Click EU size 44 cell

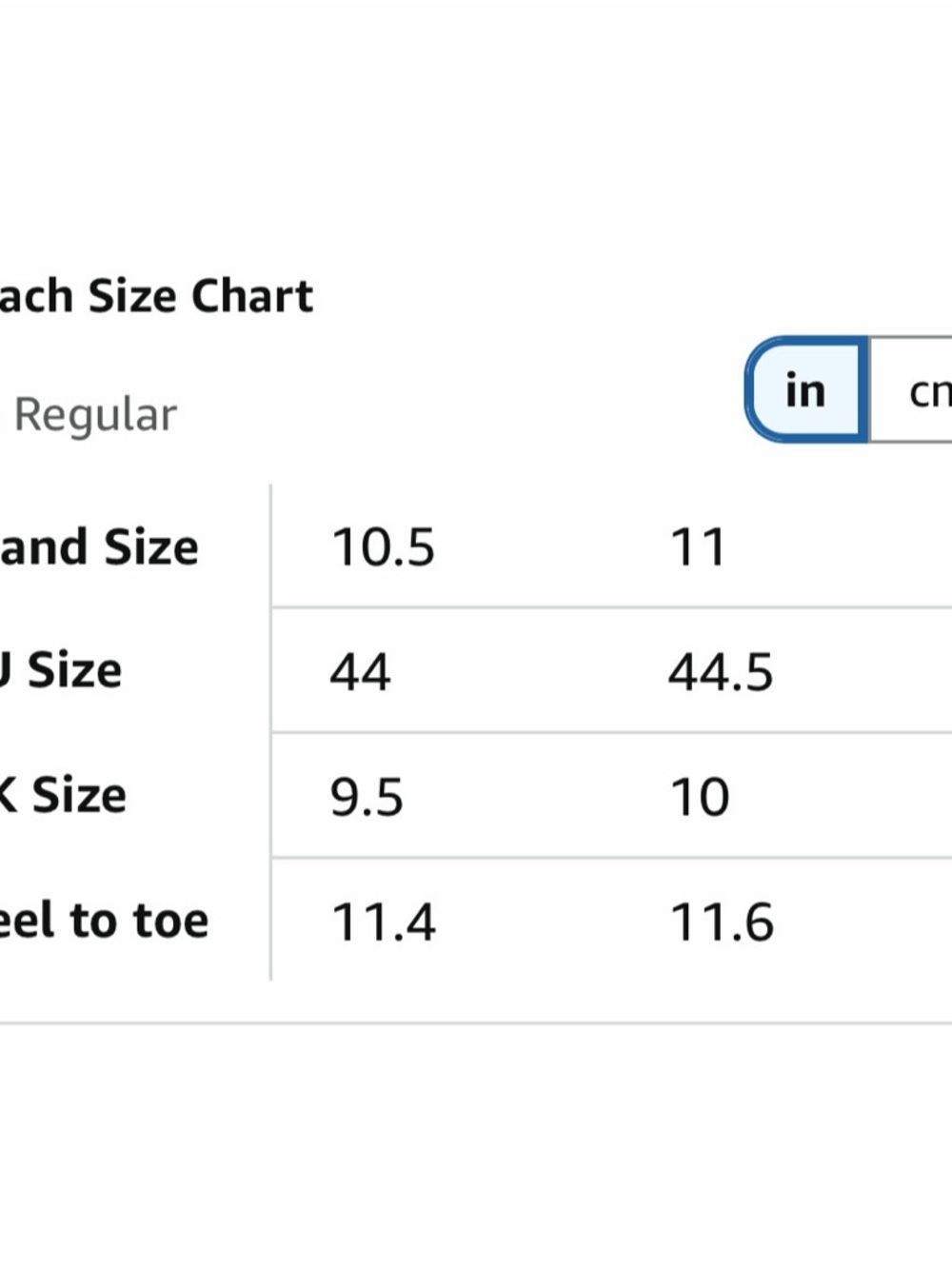tap(360, 672)
